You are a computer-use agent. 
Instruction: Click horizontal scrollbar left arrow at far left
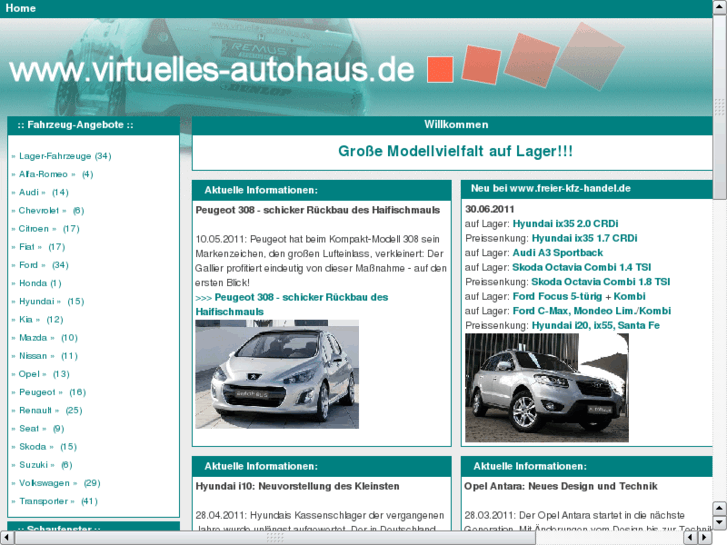pyautogui.click(x=7, y=538)
